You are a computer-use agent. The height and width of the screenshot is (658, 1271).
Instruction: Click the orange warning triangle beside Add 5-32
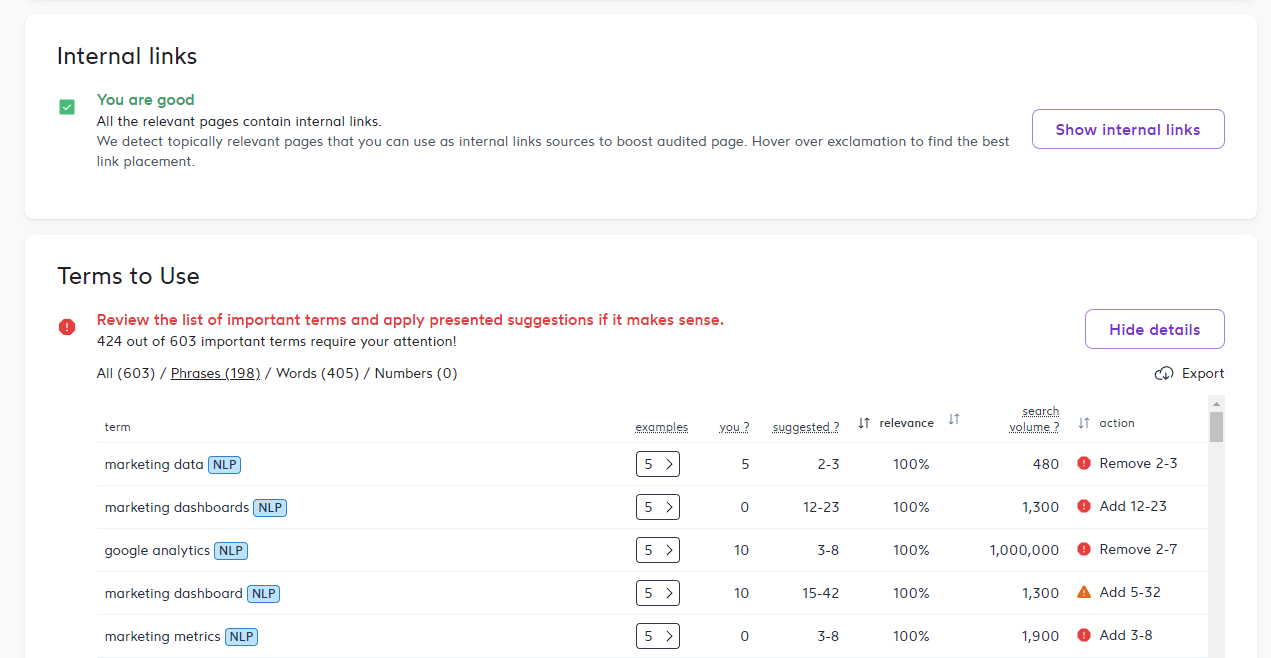point(1085,592)
